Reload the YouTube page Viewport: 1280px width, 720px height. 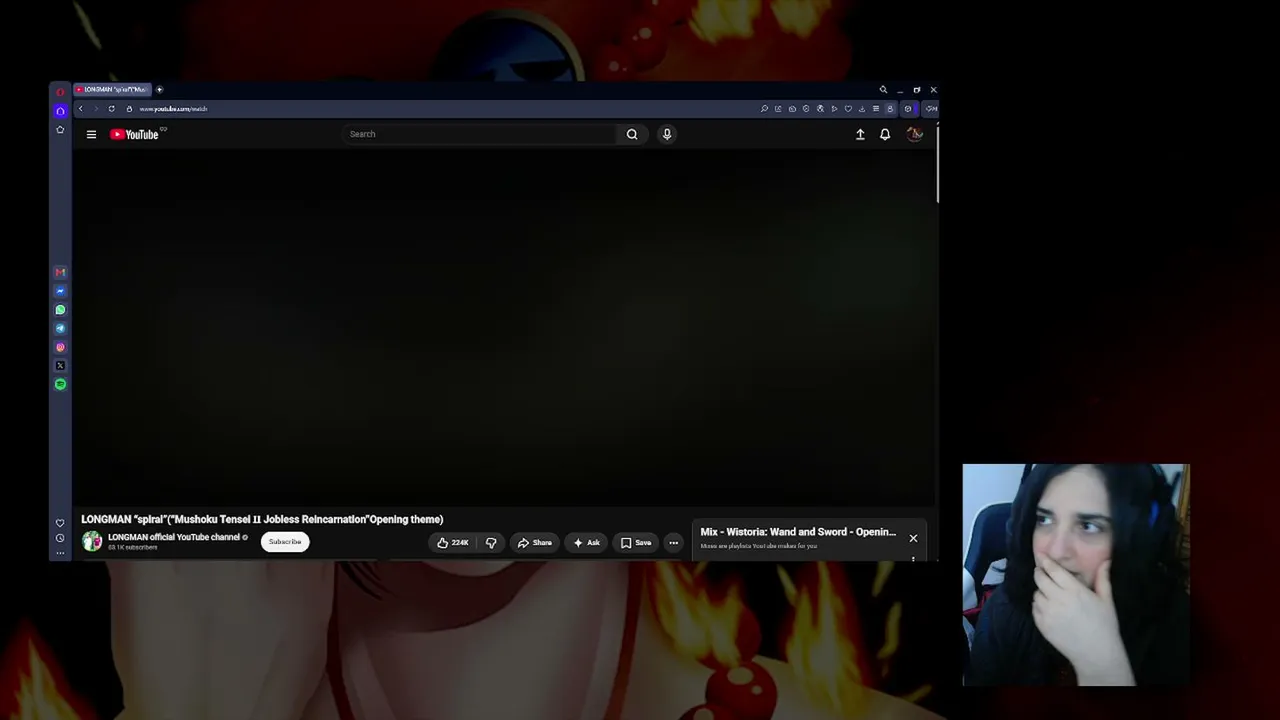111,109
